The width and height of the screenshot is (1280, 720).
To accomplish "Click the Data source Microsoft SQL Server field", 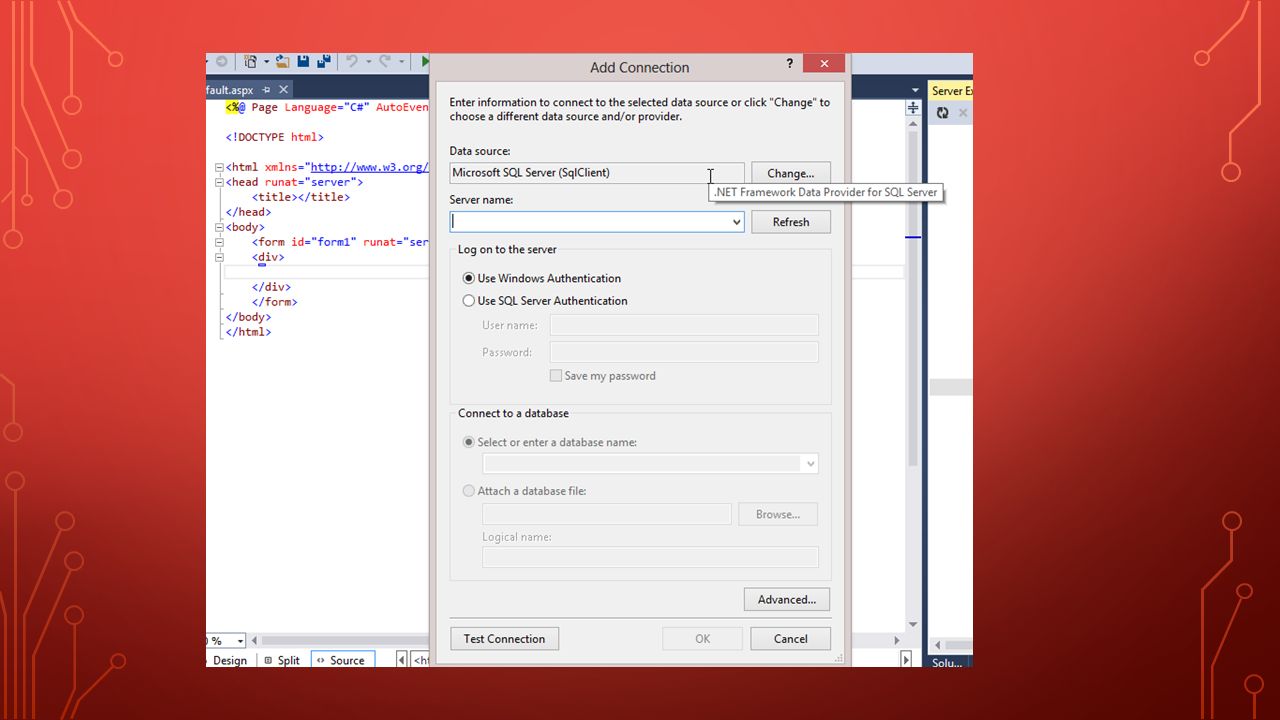I will 597,173.
